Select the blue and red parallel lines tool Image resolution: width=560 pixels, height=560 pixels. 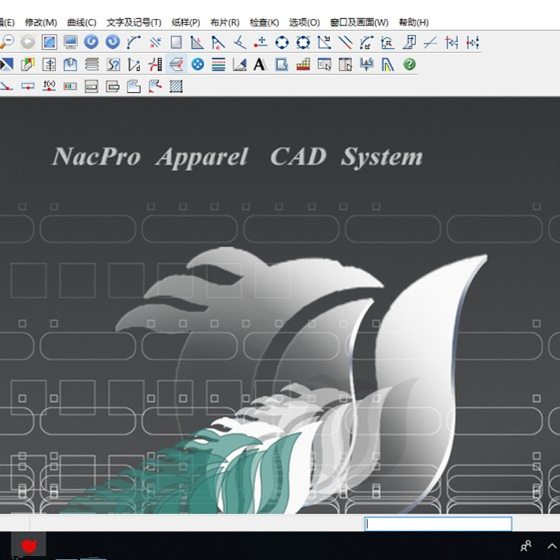click(345, 42)
